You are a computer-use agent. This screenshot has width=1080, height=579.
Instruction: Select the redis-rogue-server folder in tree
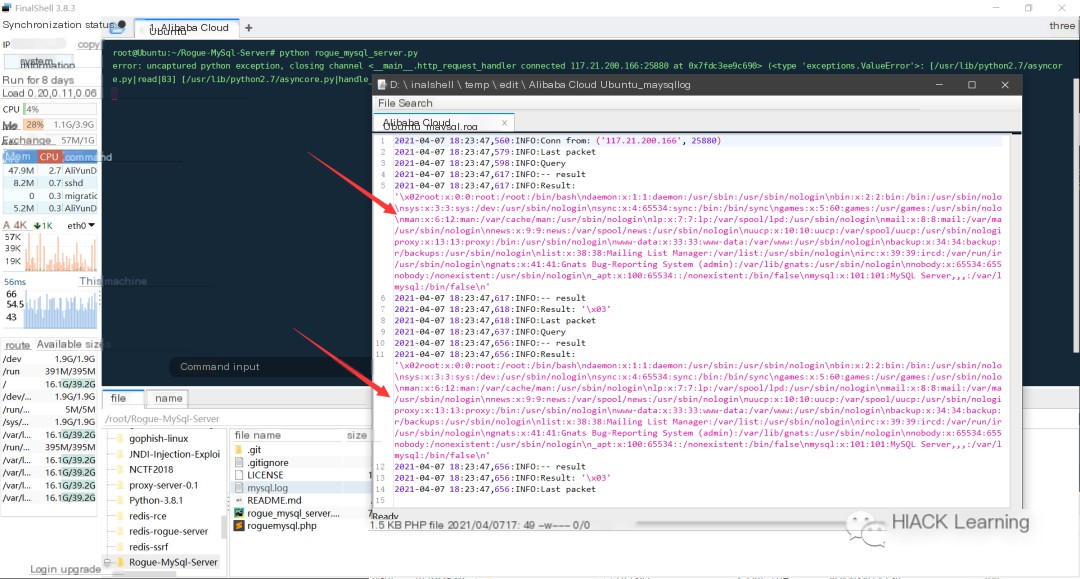[168, 531]
